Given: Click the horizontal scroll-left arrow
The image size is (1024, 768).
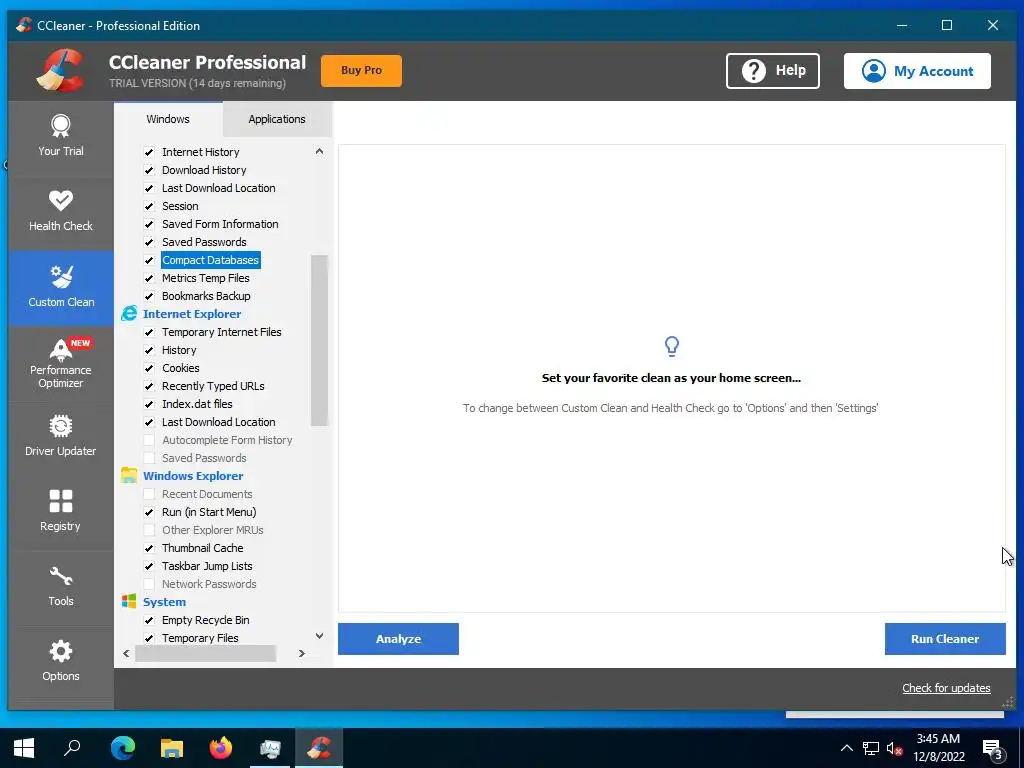Looking at the screenshot, I should click(x=126, y=653).
